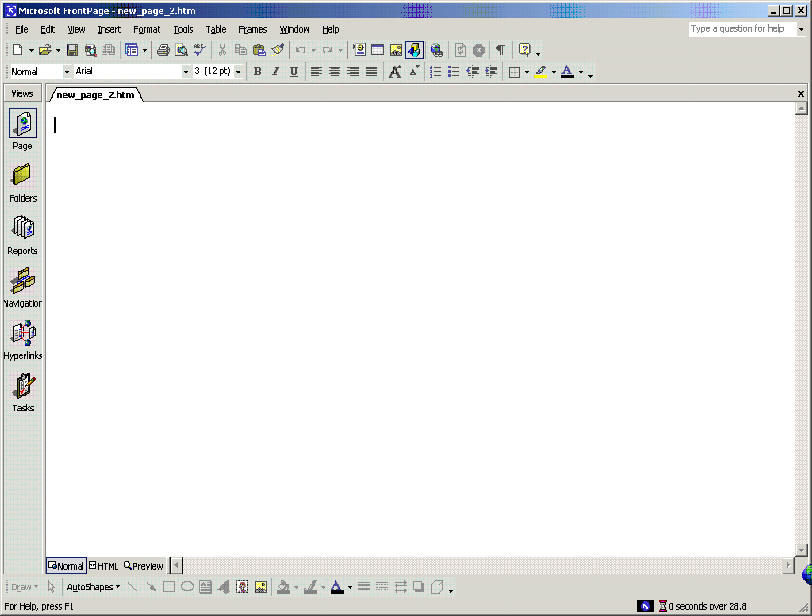Apply Font Color on the Formatting toolbar
Image resolution: width=812 pixels, height=616 pixels.
pyautogui.click(x=567, y=71)
